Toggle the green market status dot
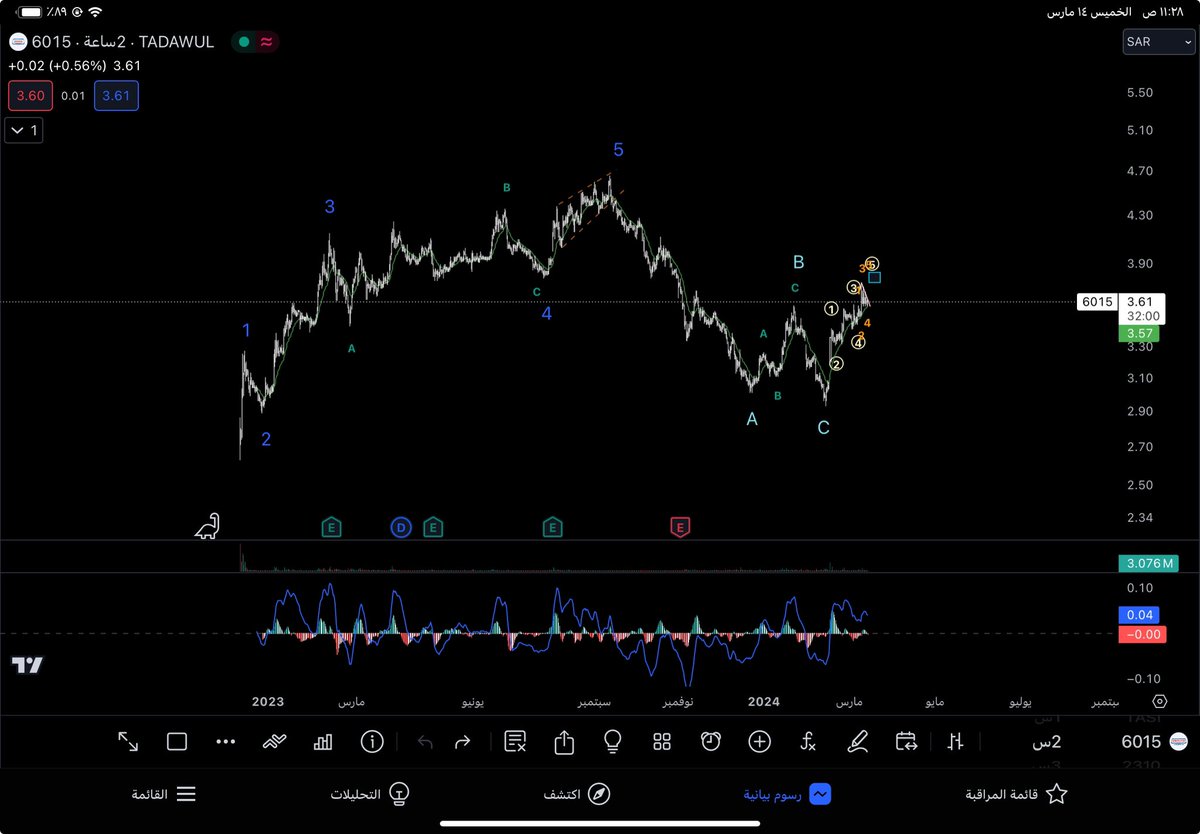The image size is (1200, 834). (243, 42)
